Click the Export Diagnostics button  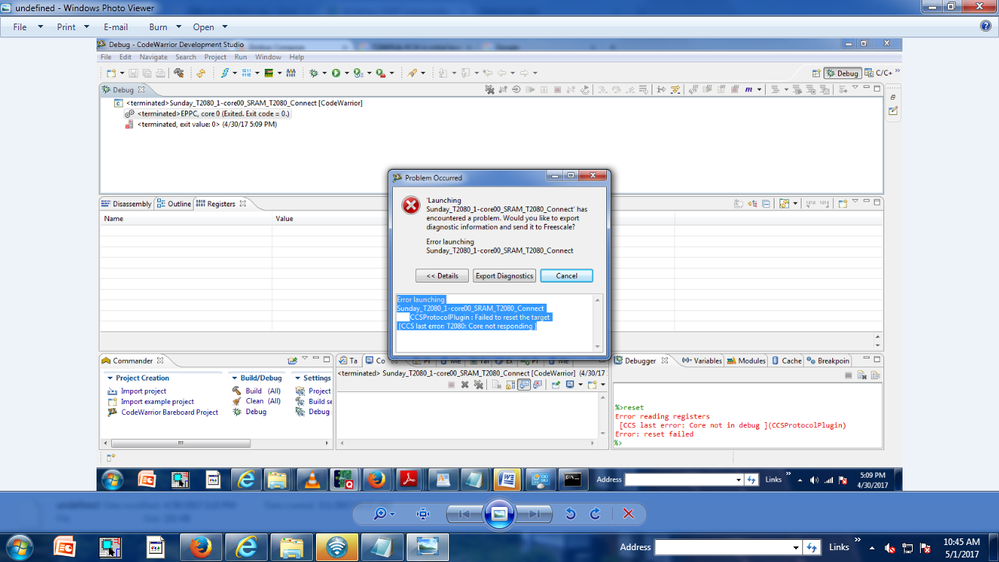[x=504, y=276]
